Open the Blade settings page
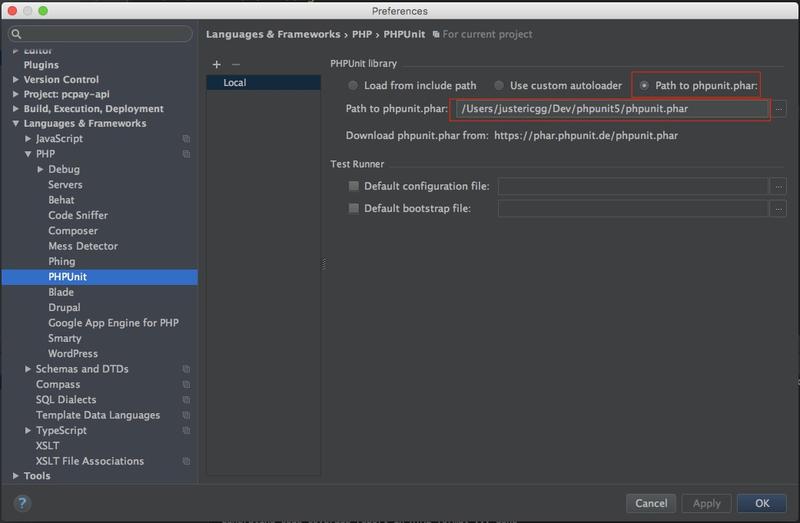800x523 pixels. 61,292
